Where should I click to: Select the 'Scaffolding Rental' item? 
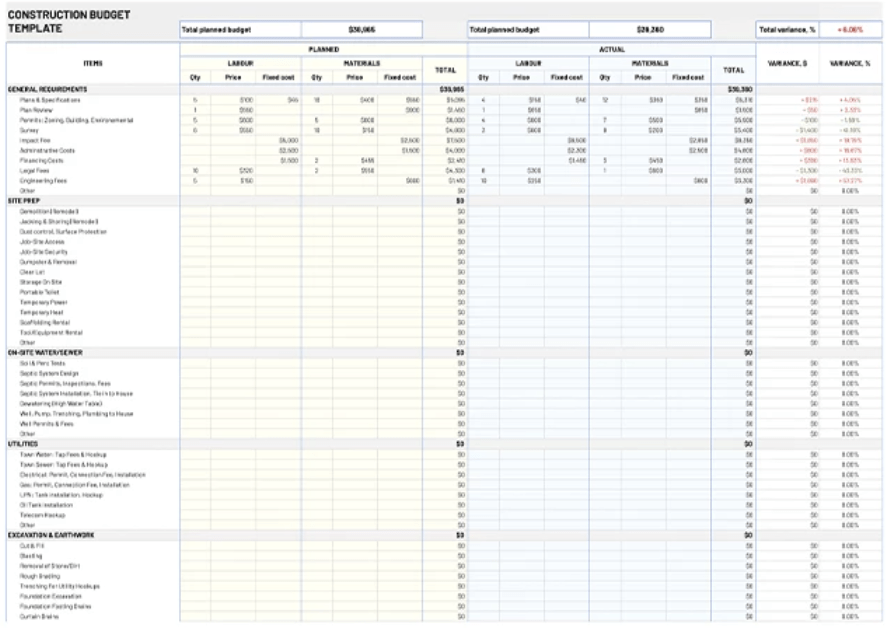(45, 323)
